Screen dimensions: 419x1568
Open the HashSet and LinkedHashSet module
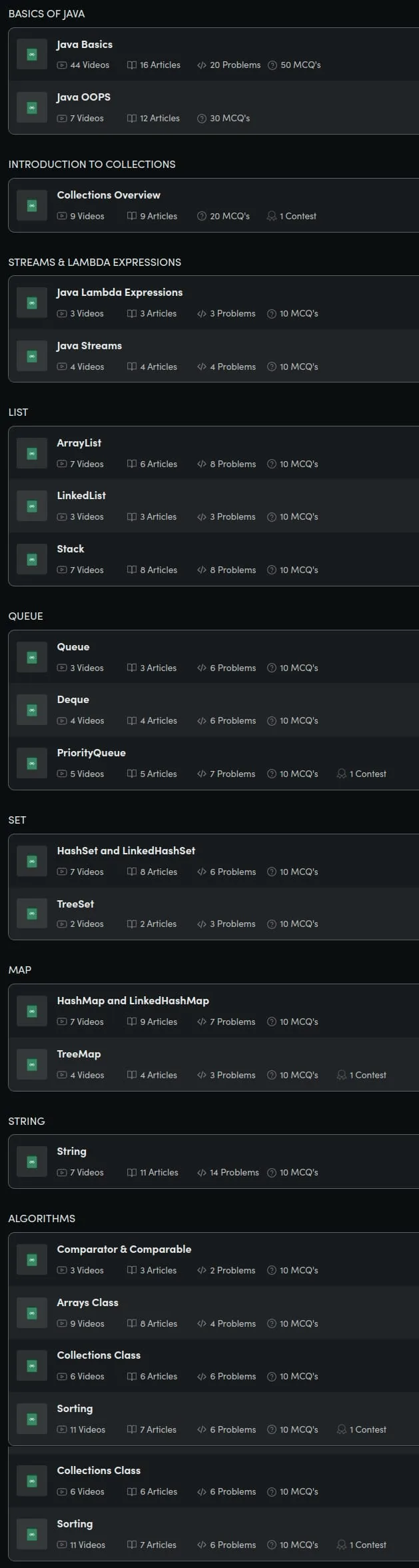(x=214, y=861)
